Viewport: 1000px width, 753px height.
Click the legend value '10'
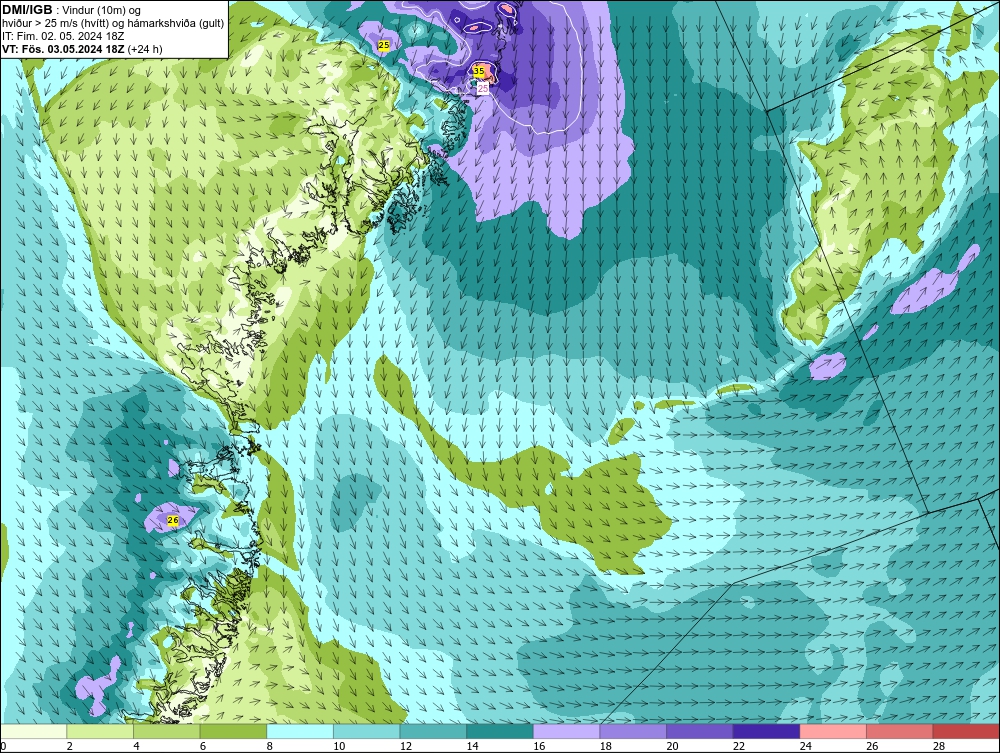[x=339, y=747]
